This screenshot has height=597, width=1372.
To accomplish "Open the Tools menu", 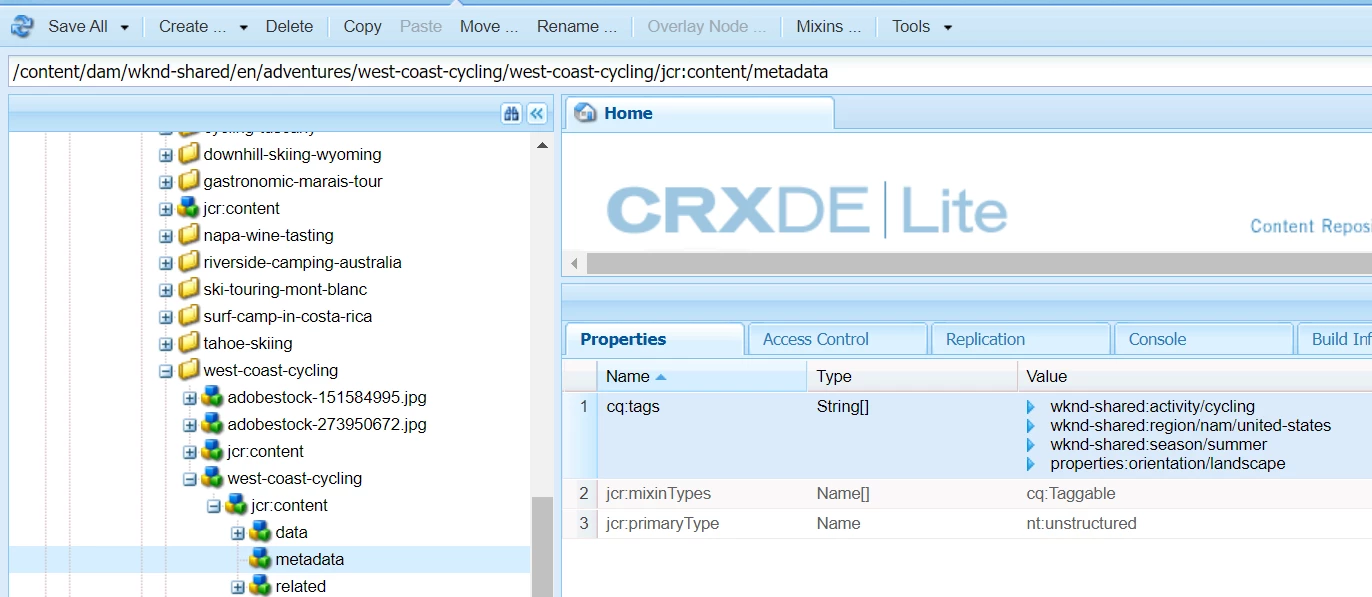I will (x=921, y=27).
